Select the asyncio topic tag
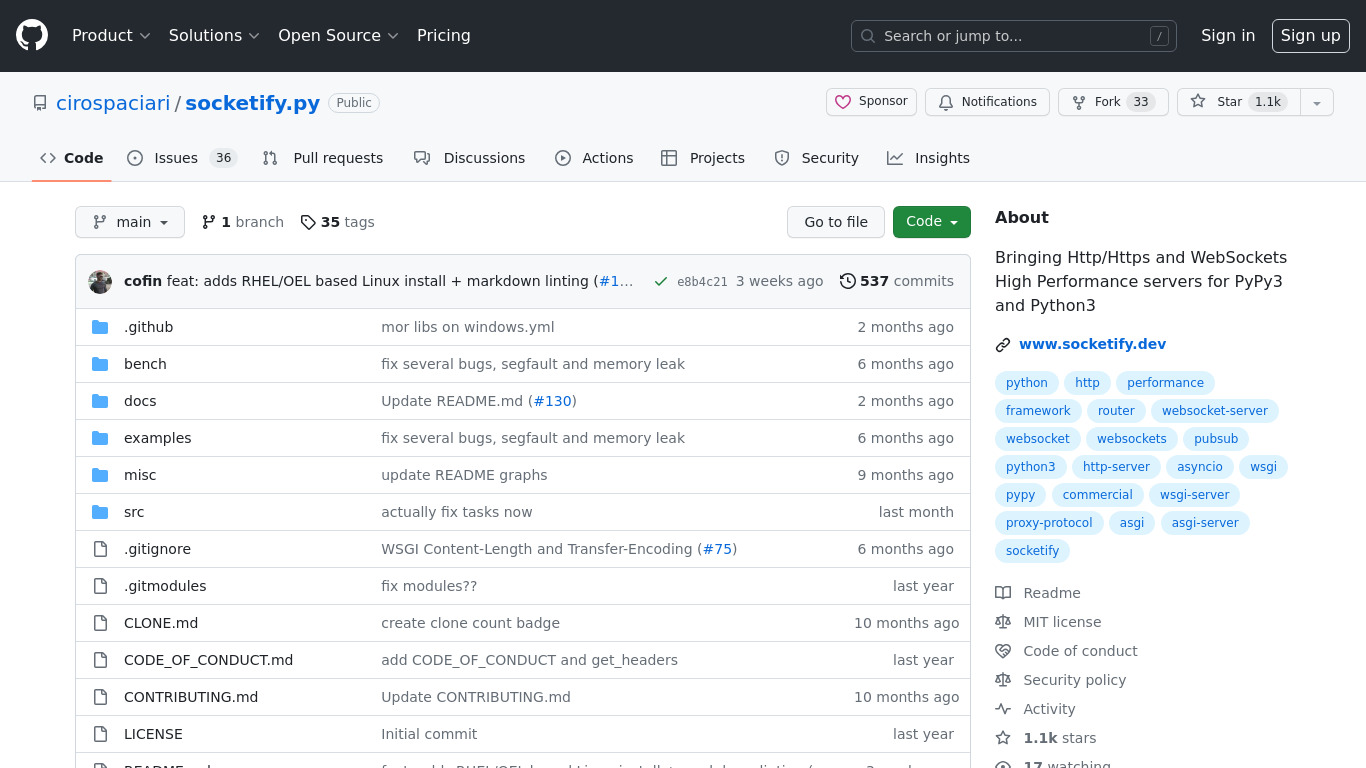 1200,467
